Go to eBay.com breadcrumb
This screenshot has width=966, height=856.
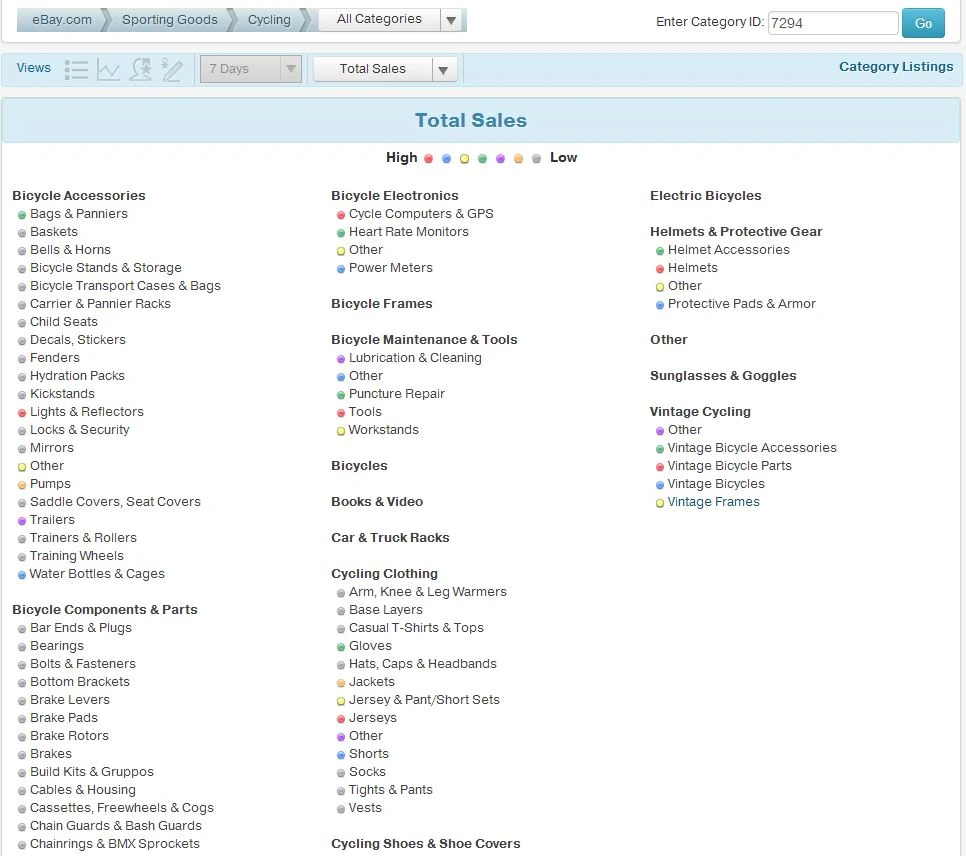(x=62, y=20)
